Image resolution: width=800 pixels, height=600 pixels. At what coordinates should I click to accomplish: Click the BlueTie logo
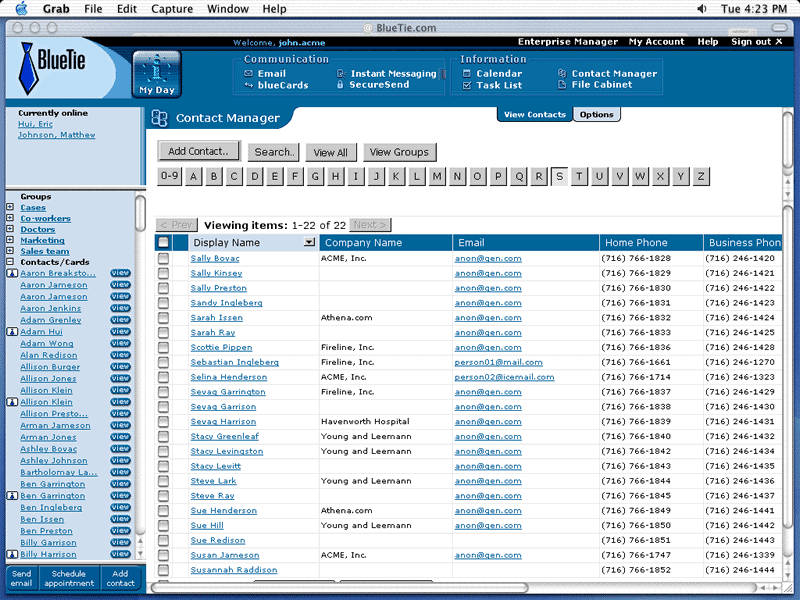click(53, 68)
